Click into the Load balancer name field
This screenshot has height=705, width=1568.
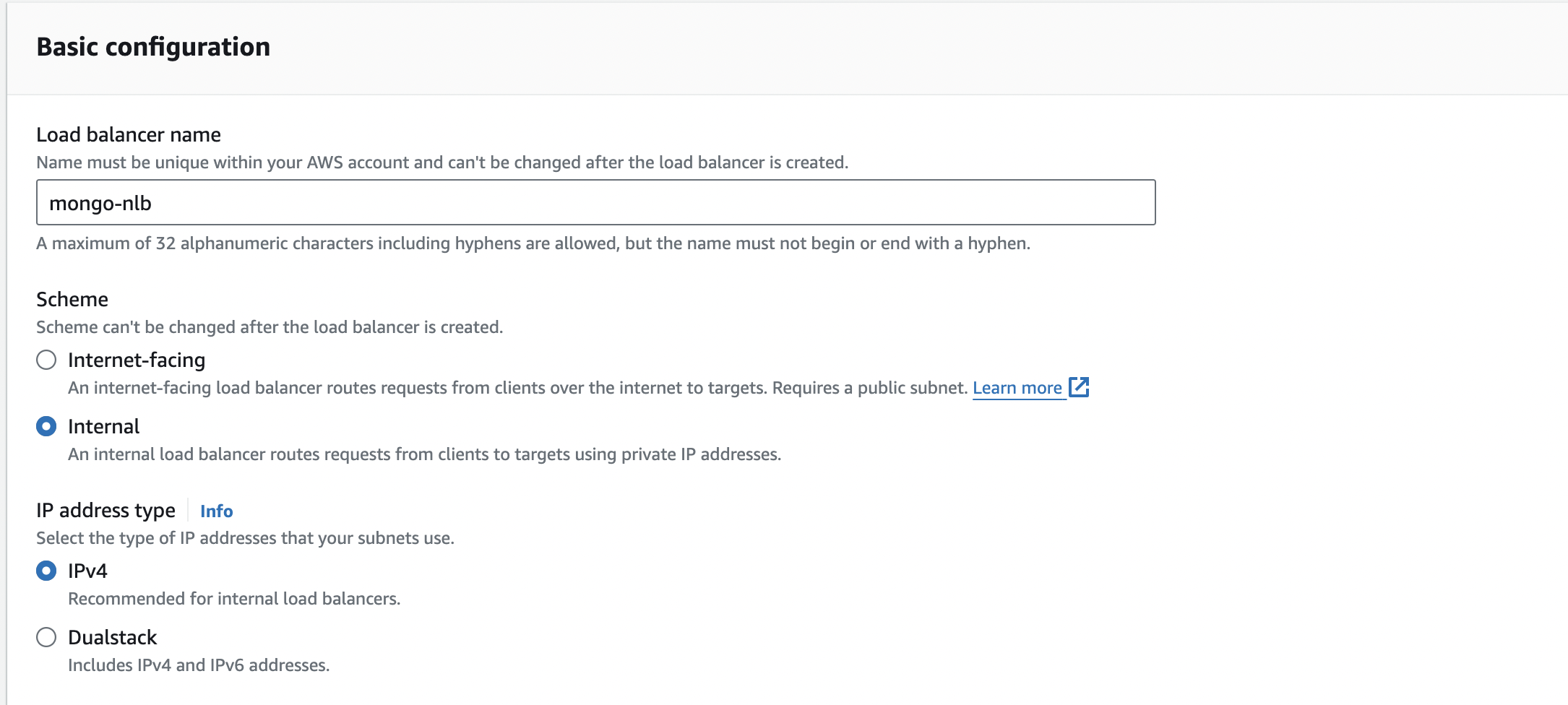click(595, 203)
